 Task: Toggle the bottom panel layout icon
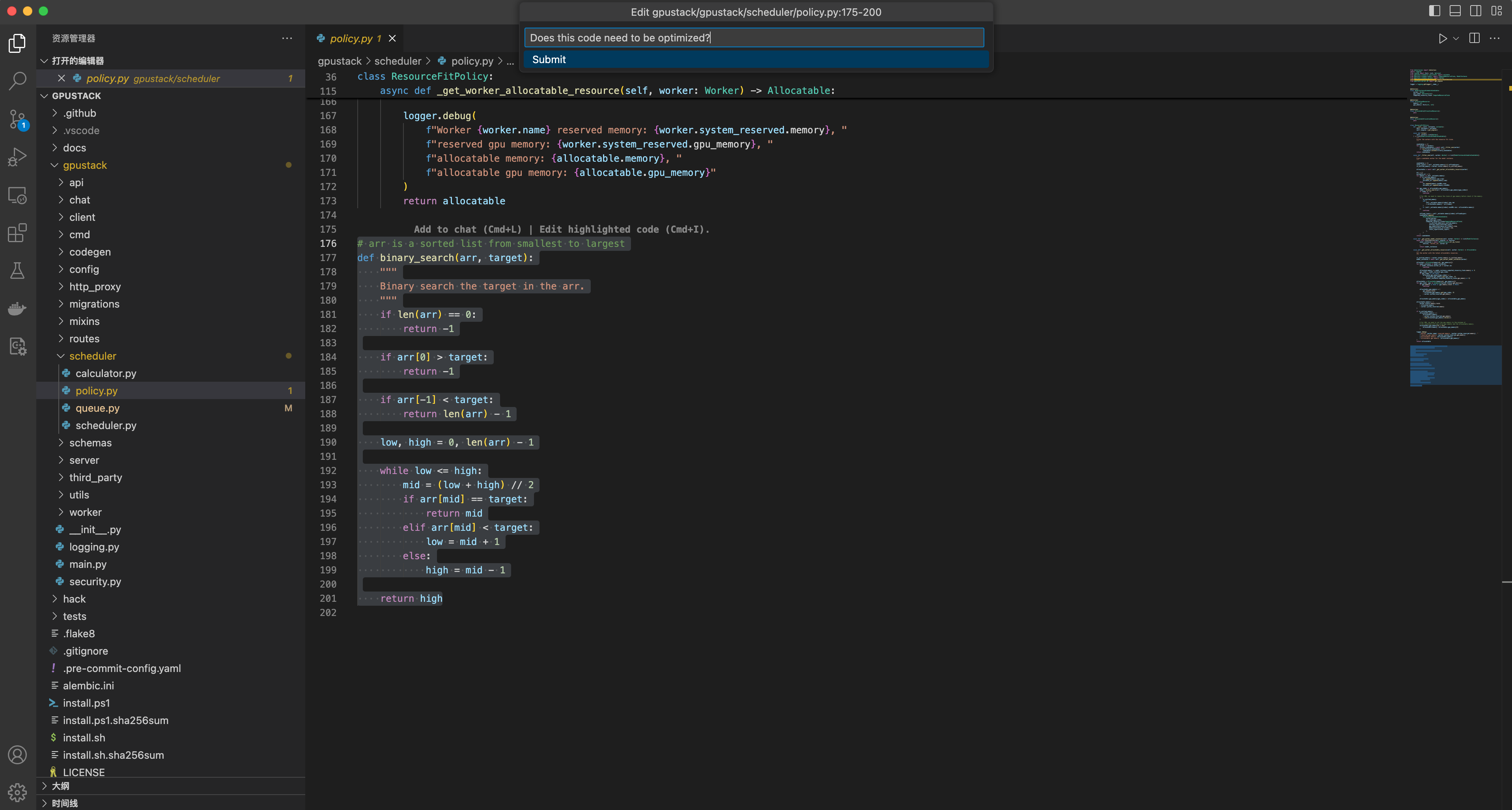pyautogui.click(x=1455, y=11)
